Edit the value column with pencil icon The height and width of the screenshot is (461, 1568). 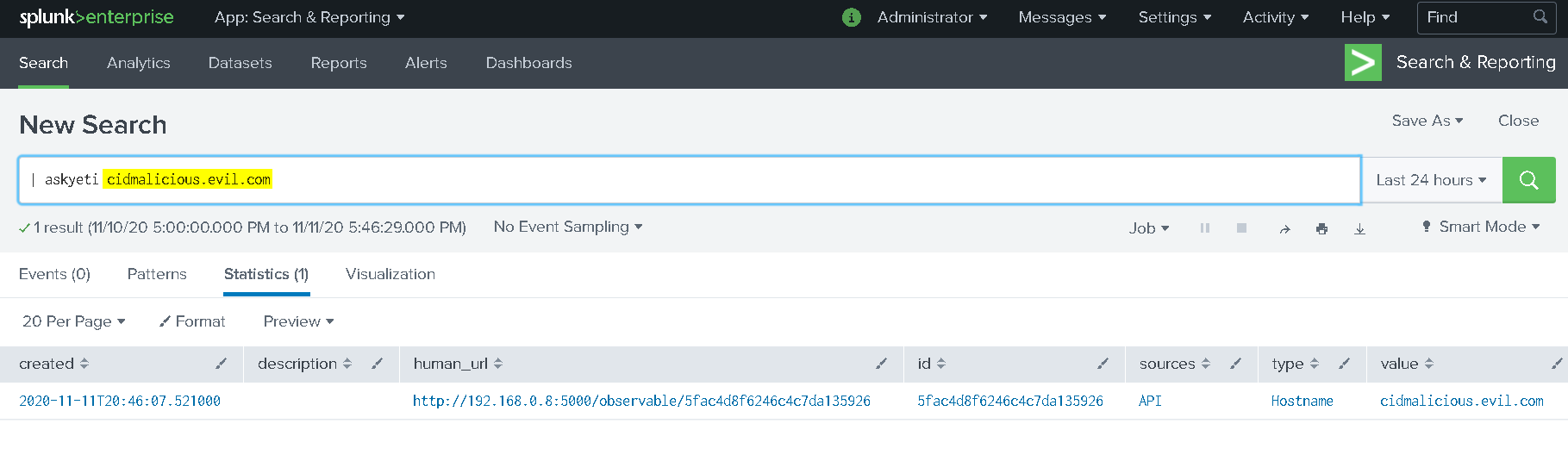click(x=1557, y=364)
